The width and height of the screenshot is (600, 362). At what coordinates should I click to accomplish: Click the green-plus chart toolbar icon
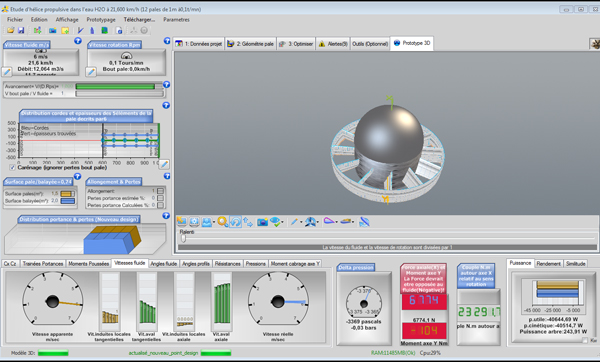[38, 30]
